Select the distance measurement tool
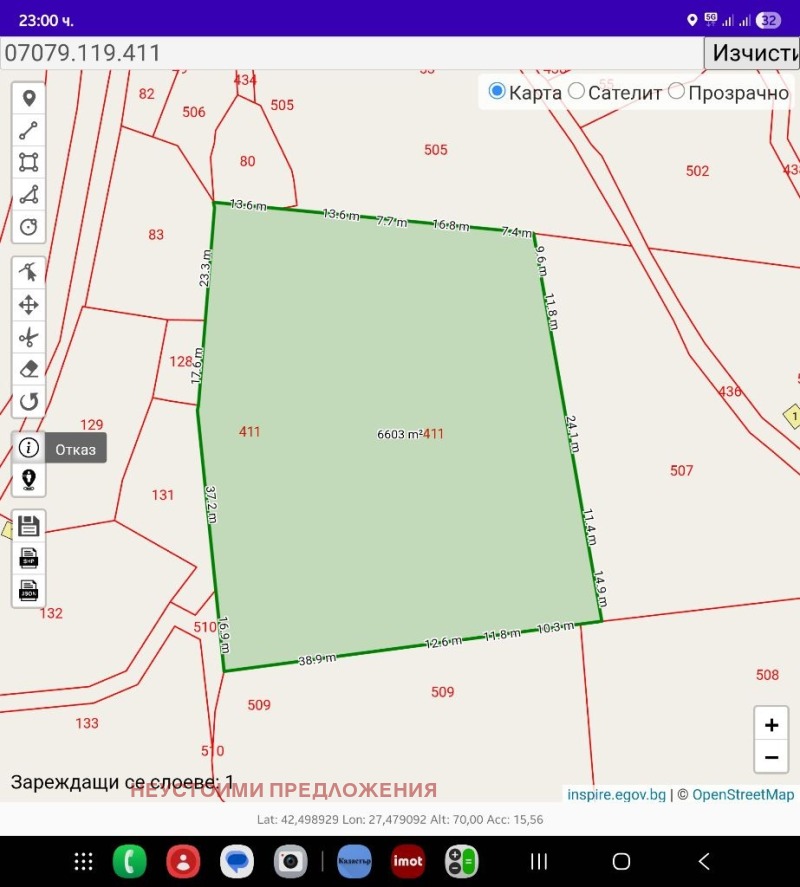 tap(28, 130)
